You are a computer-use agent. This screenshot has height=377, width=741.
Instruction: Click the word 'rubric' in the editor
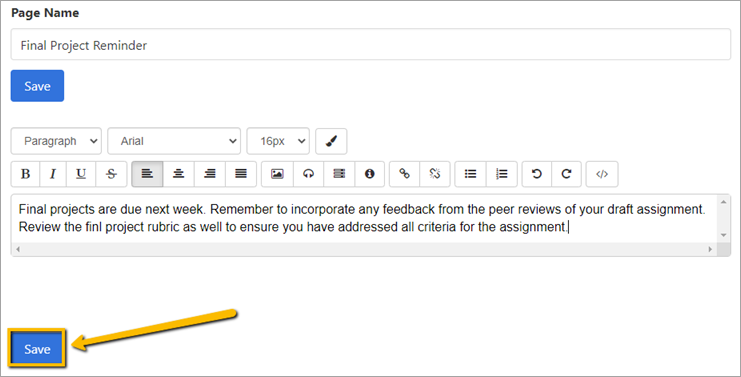click(163, 227)
